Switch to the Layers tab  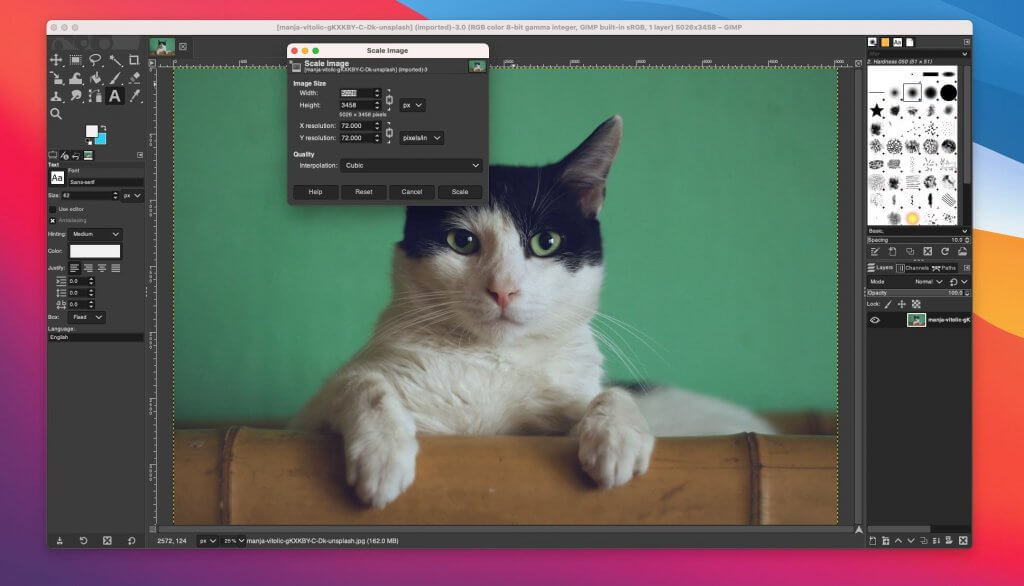click(880, 268)
